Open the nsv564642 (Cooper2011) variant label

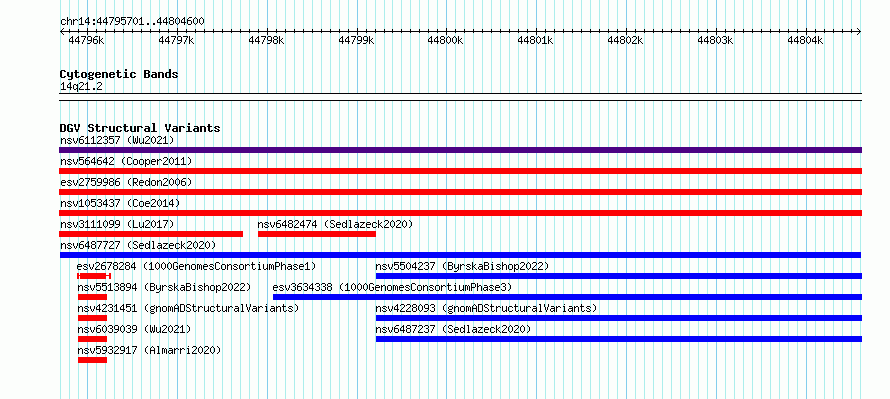tap(126, 161)
